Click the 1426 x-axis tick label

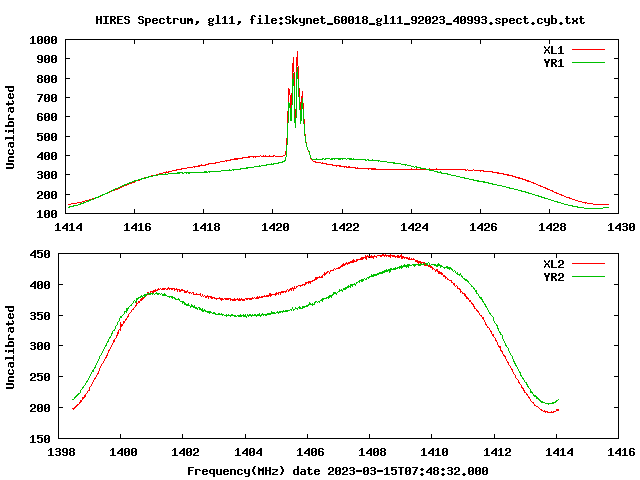[x=483, y=227]
